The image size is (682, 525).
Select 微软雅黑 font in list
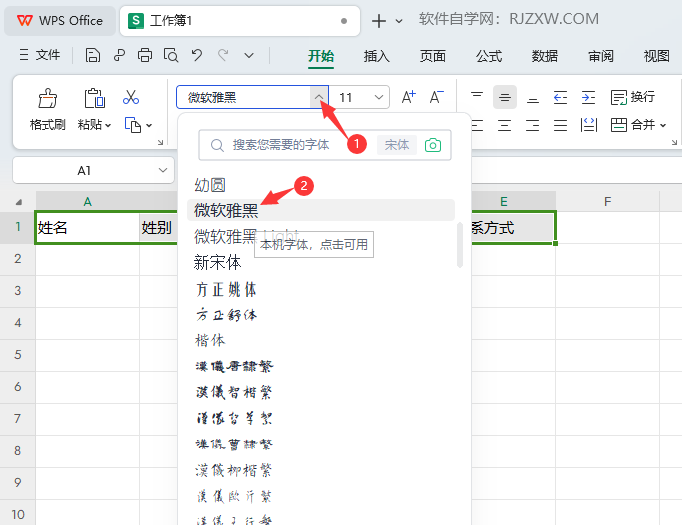pyautogui.click(x=321, y=210)
